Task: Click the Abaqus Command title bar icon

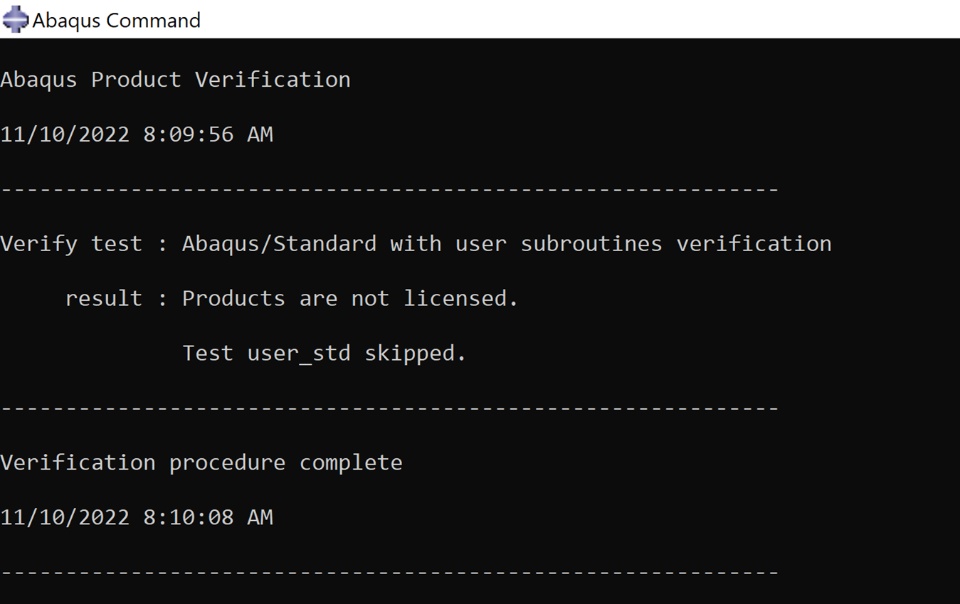Action: [x=16, y=20]
